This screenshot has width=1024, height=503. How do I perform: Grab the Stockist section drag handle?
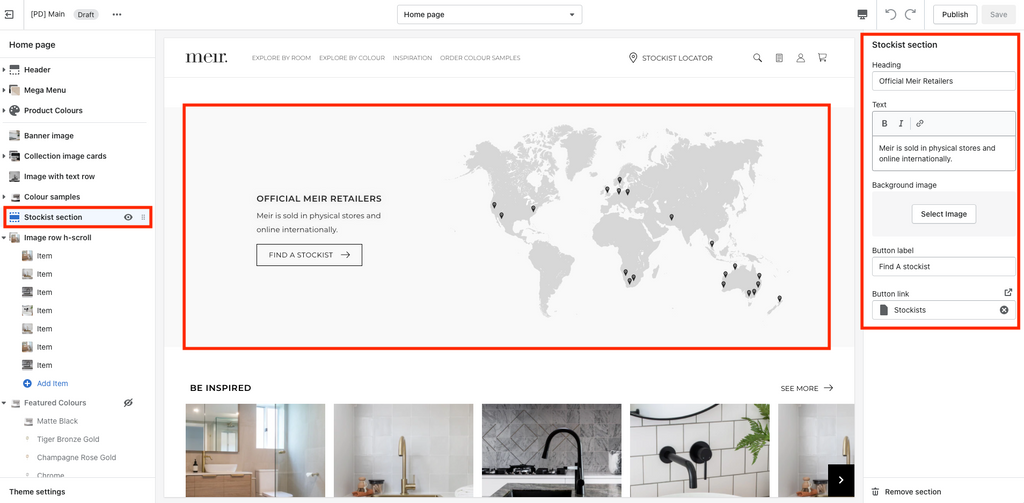pos(144,217)
